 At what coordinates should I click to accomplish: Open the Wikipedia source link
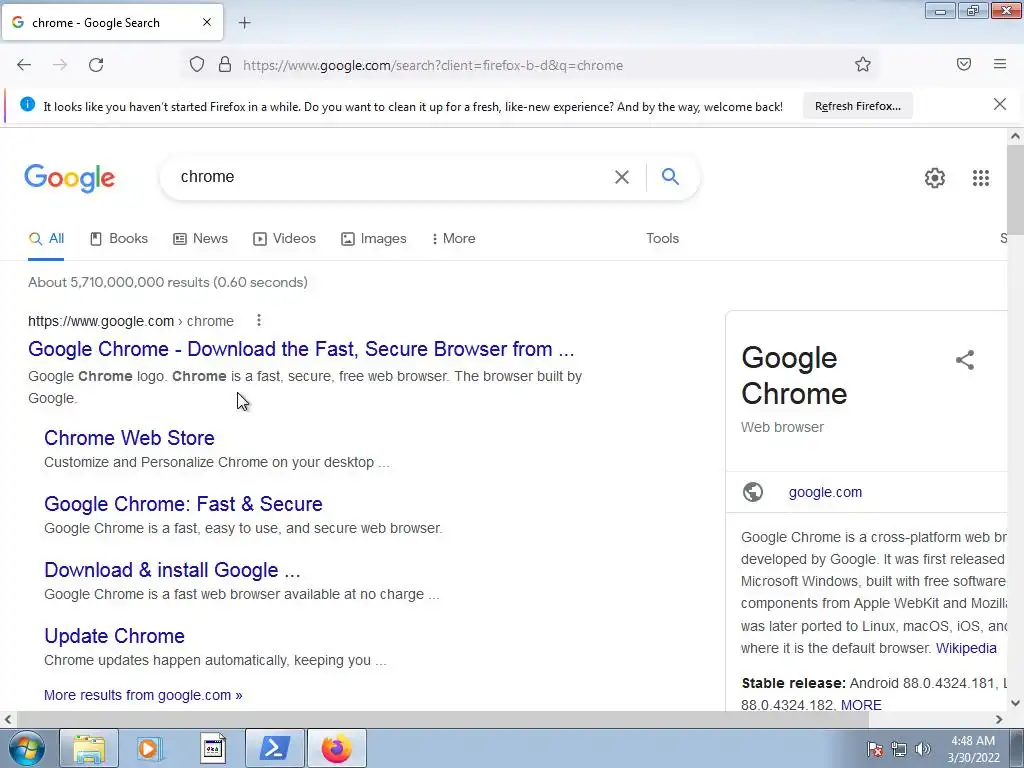[966, 648]
